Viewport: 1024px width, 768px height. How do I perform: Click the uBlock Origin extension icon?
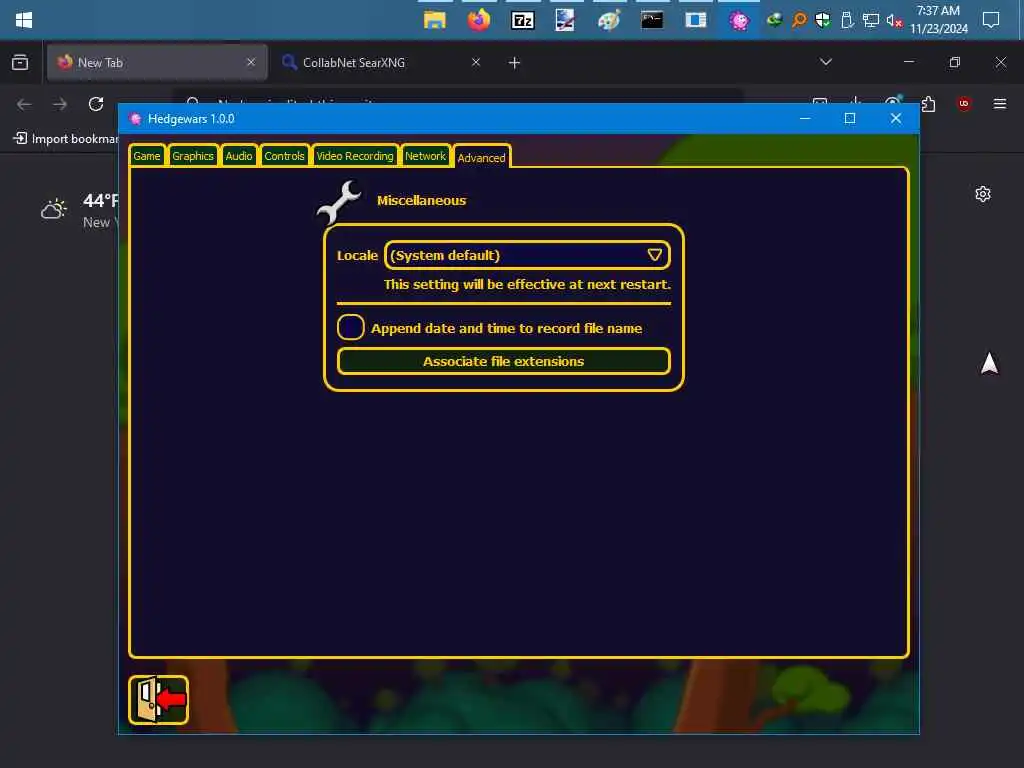pos(964,104)
